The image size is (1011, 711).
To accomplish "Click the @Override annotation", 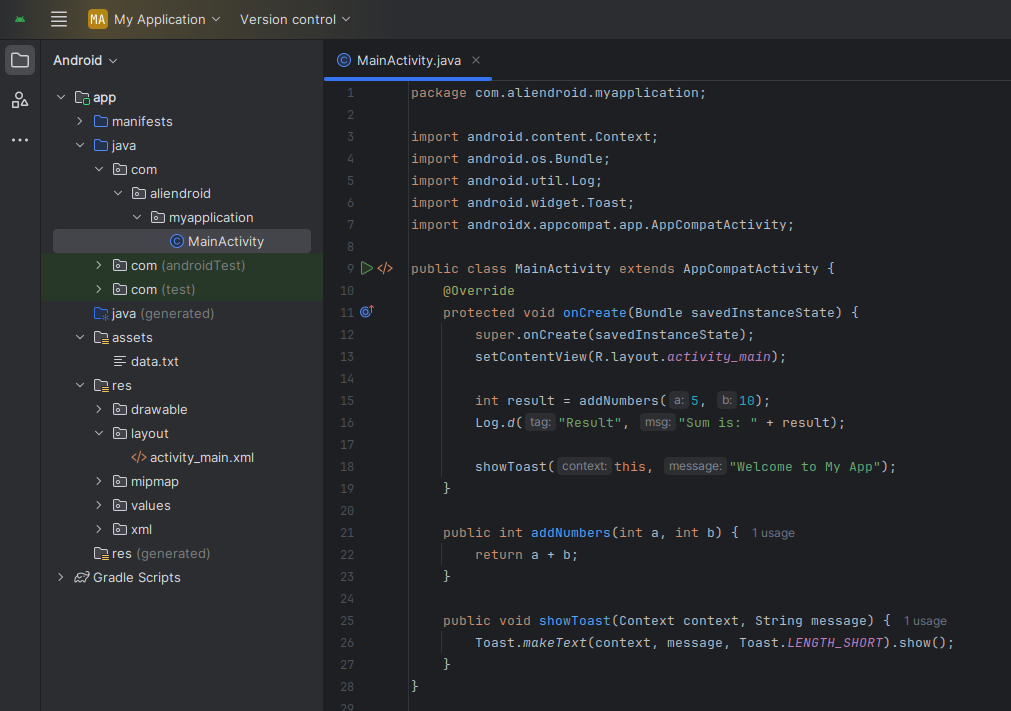I will click(478, 291).
